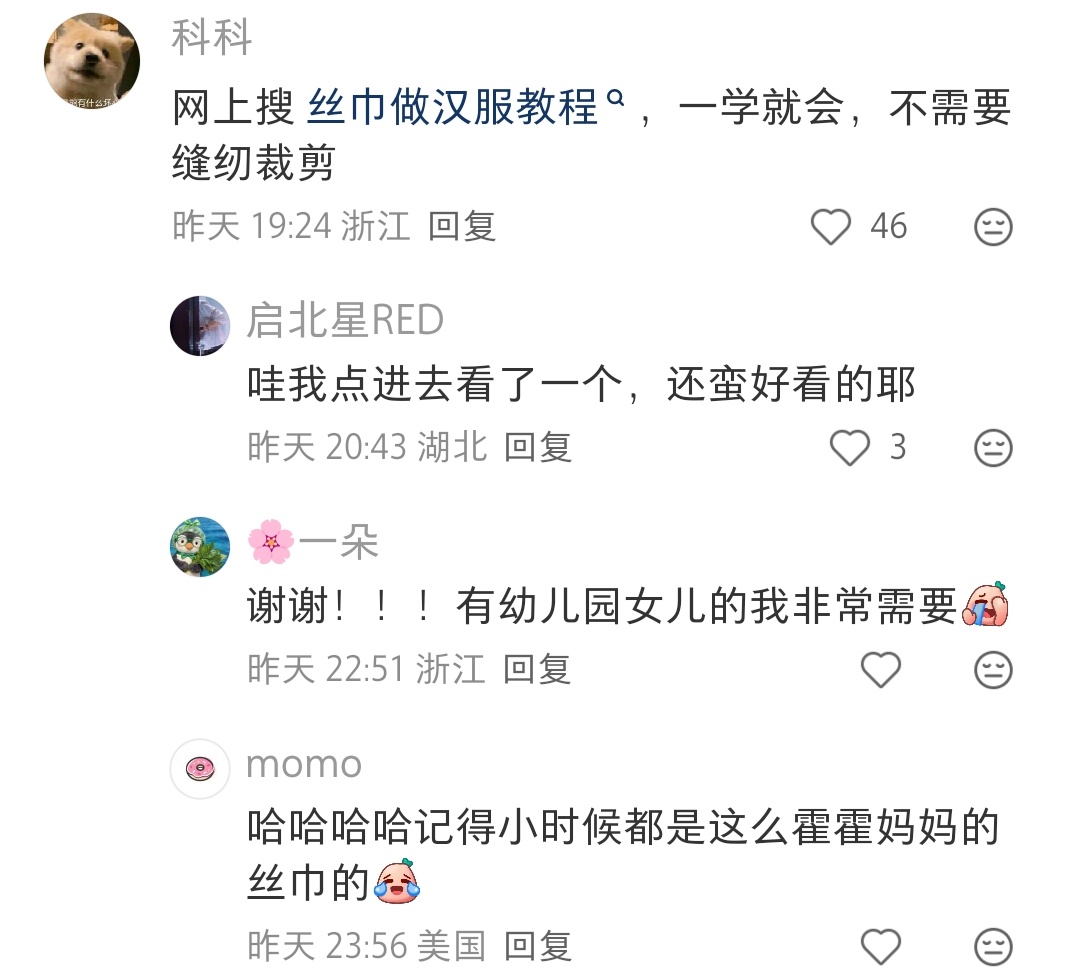Reply to 启北星RED via 回复
This screenshot has height=978, width=1079.
tap(538, 447)
